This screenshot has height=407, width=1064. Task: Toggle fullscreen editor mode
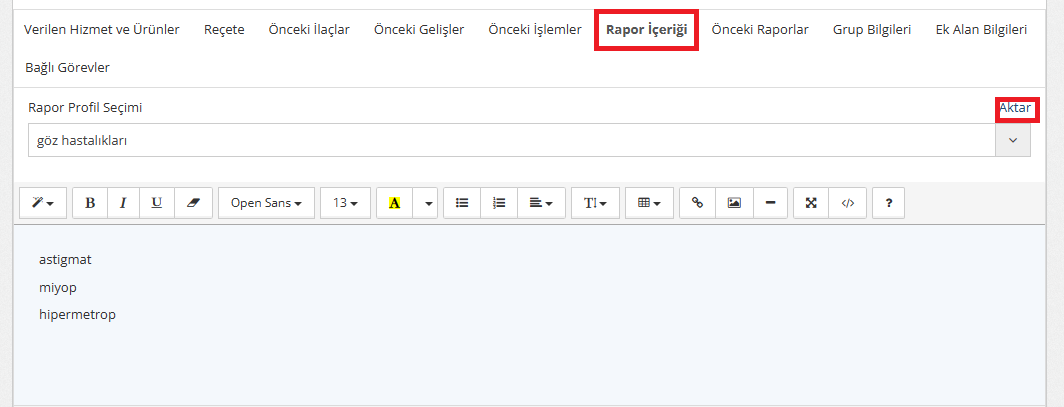(x=811, y=203)
